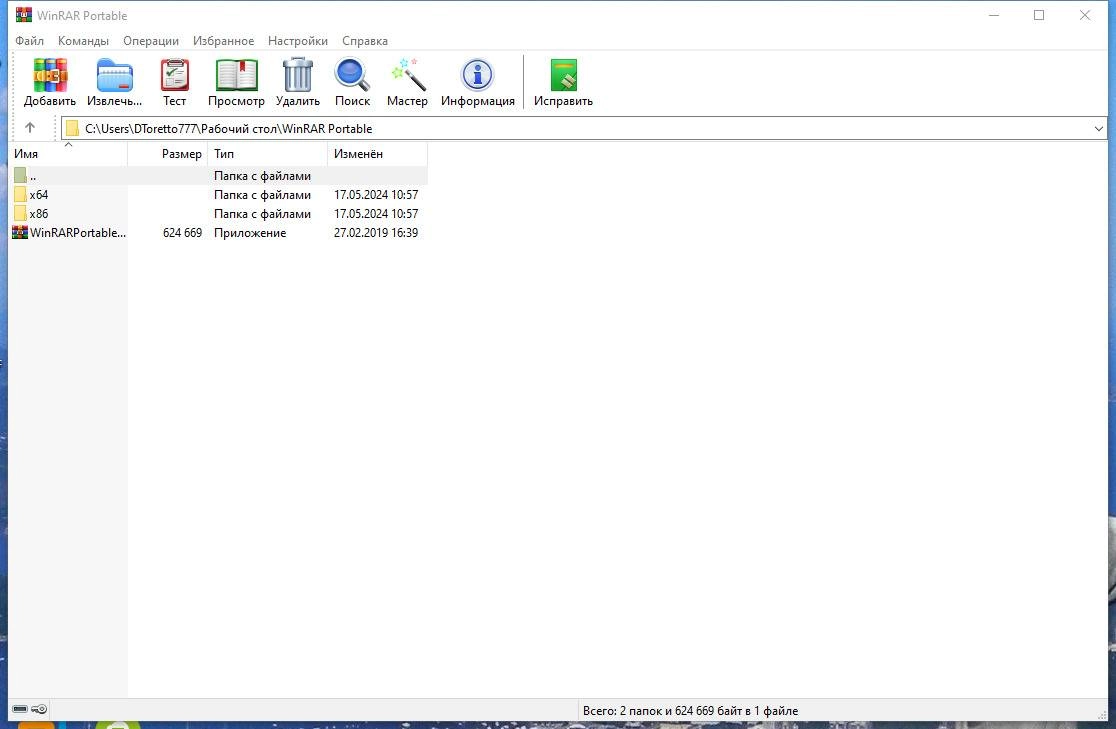Viewport: 1116px width, 729px height.
Task: Click the x64 folder icon
Action: (20, 194)
